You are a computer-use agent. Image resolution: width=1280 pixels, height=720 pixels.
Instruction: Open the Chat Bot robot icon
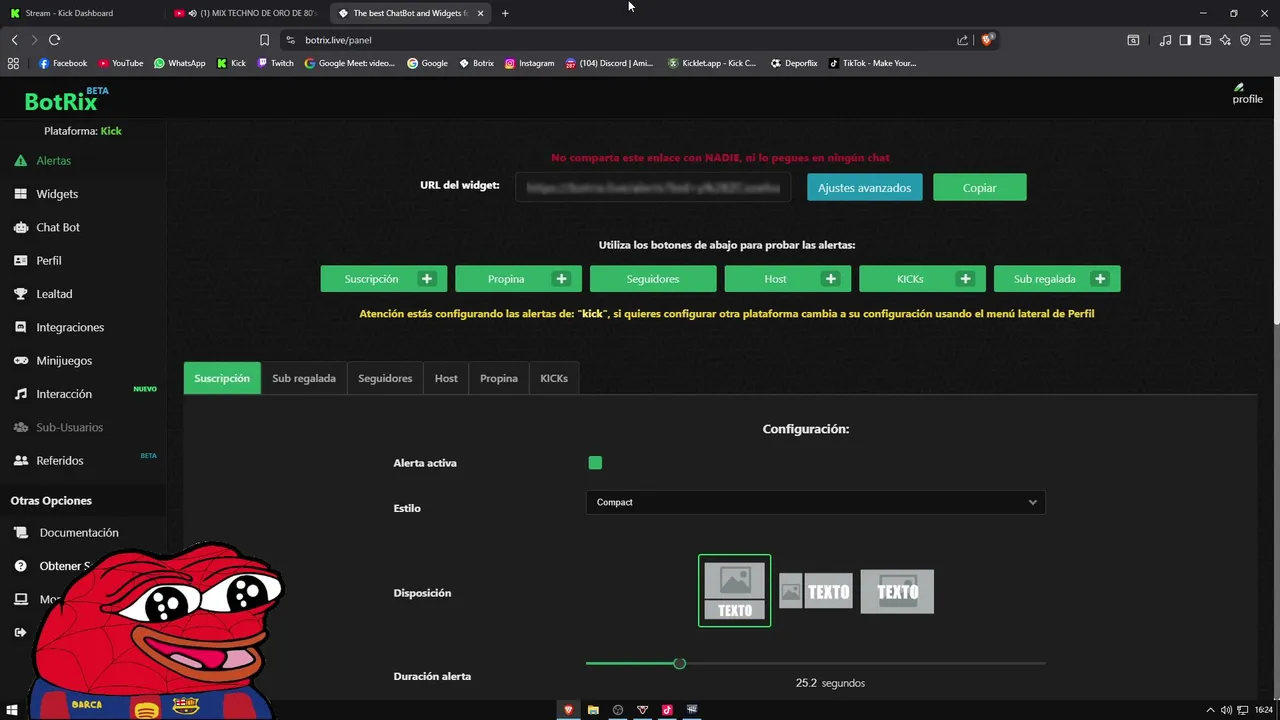20,227
